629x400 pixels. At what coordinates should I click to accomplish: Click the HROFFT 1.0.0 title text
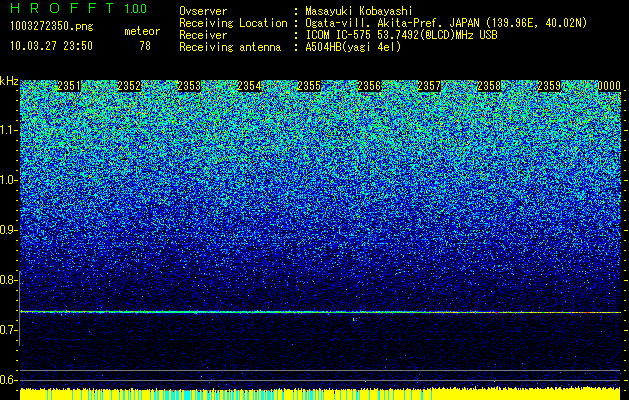point(79,8)
